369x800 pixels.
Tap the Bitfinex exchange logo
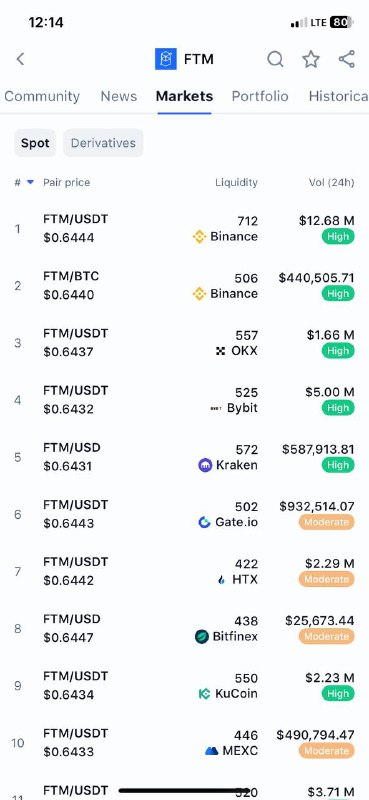click(202, 637)
